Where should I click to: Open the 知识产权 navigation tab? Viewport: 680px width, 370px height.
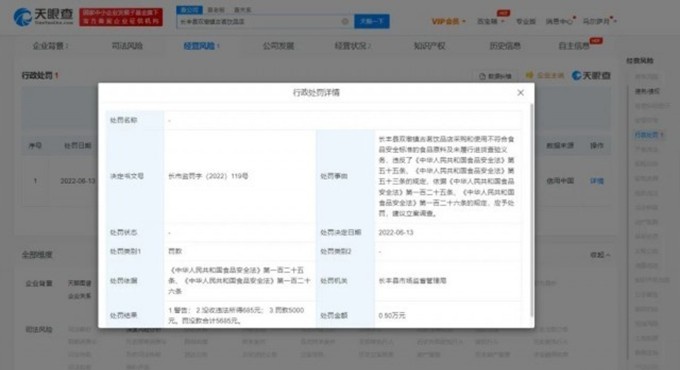429,46
